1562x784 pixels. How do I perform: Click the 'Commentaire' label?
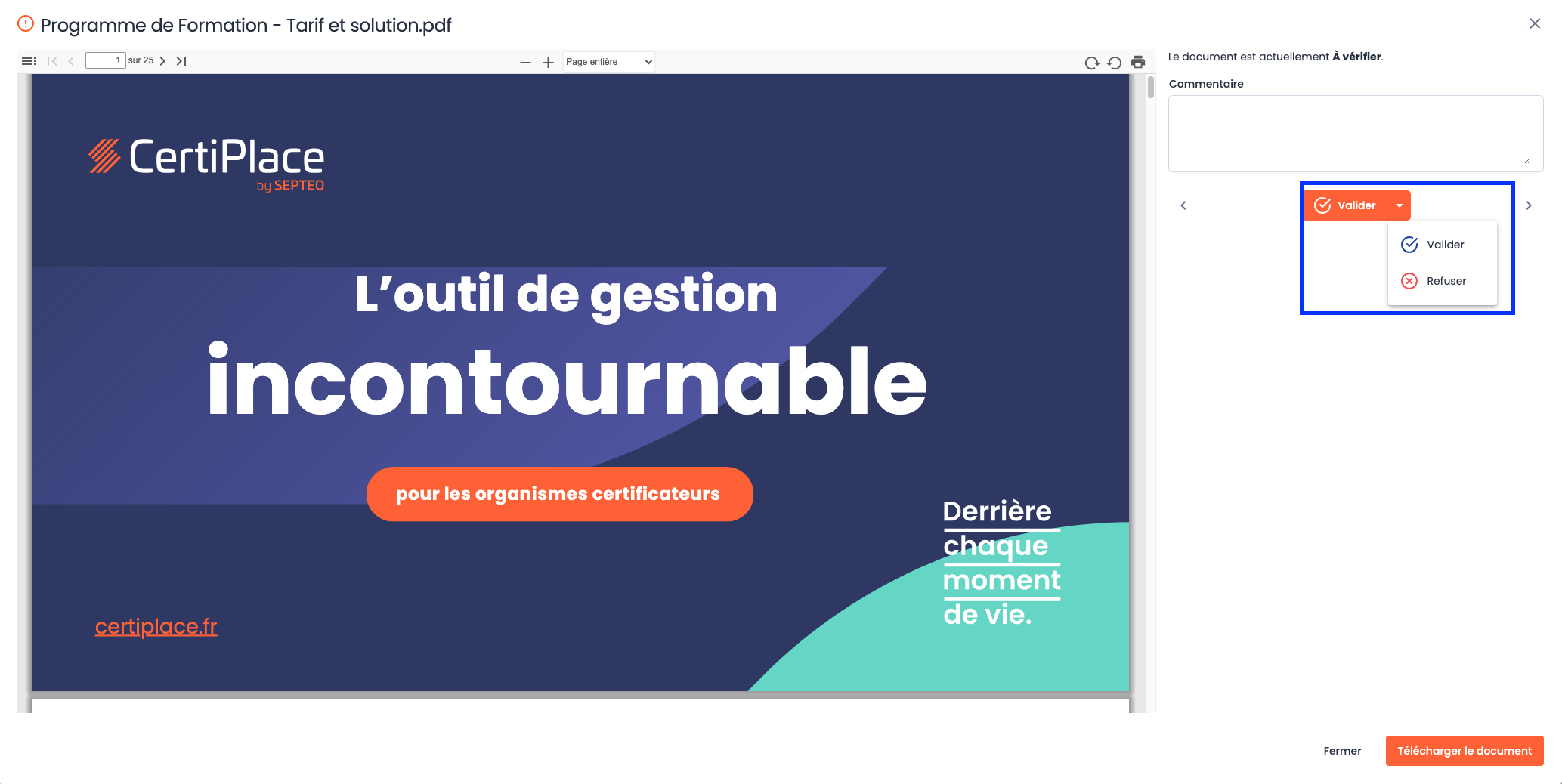pos(1206,84)
